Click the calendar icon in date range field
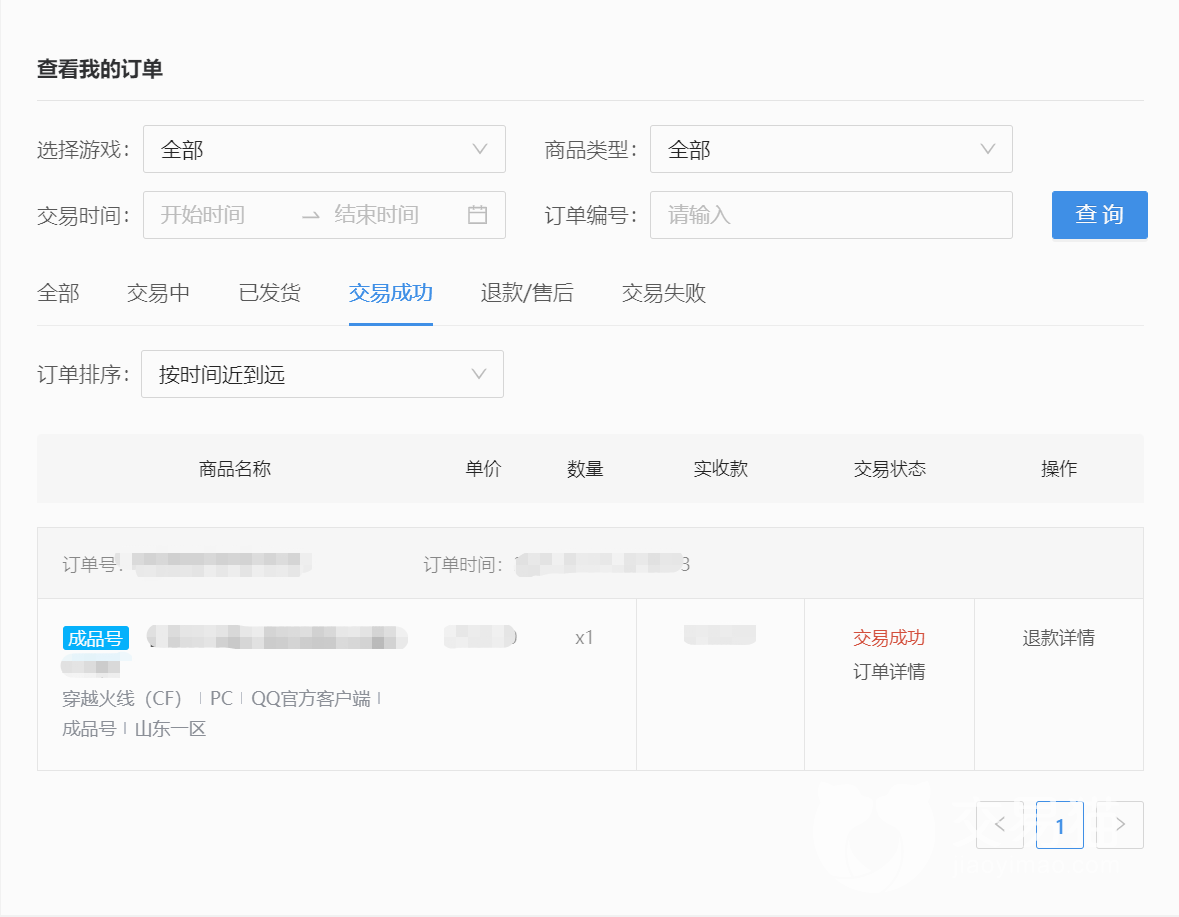The width and height of the screenshot is (1179, 917). [477, 215]
